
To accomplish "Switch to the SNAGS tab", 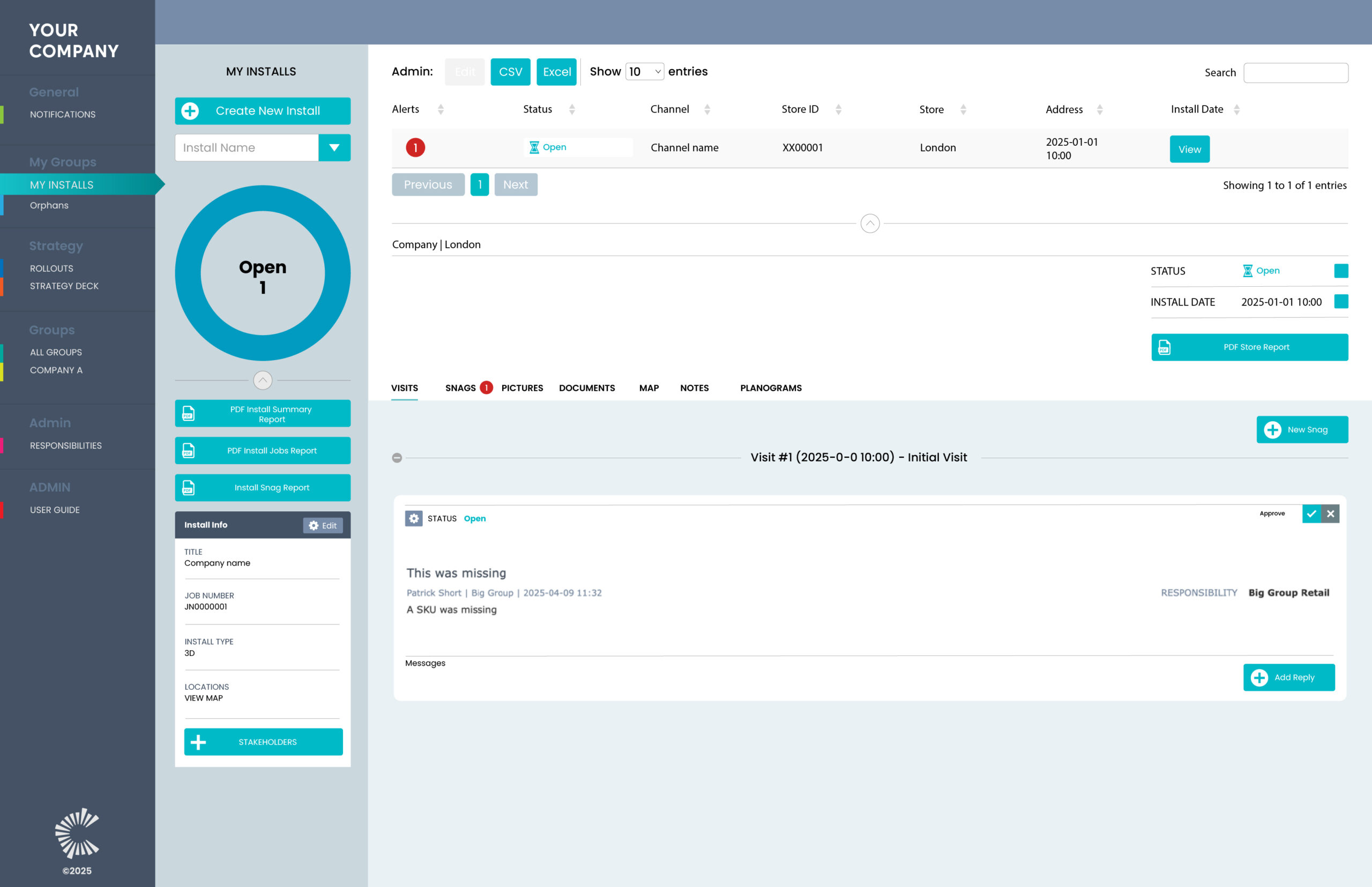I will 460,388.
